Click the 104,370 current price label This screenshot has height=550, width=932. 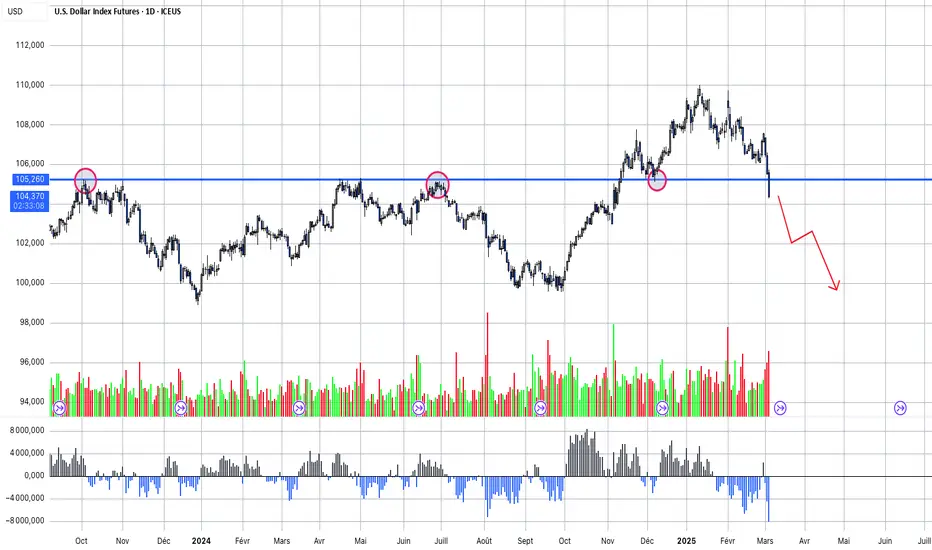30,196
